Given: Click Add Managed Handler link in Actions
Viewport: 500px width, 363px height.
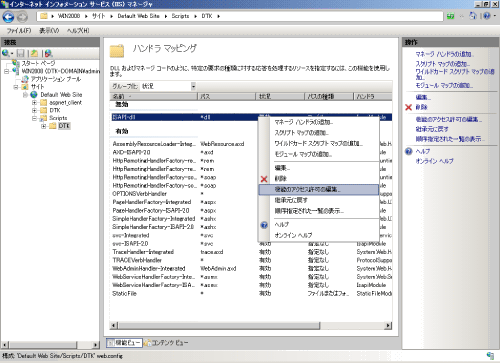Looking at the screenshot, I should [444, 54].
